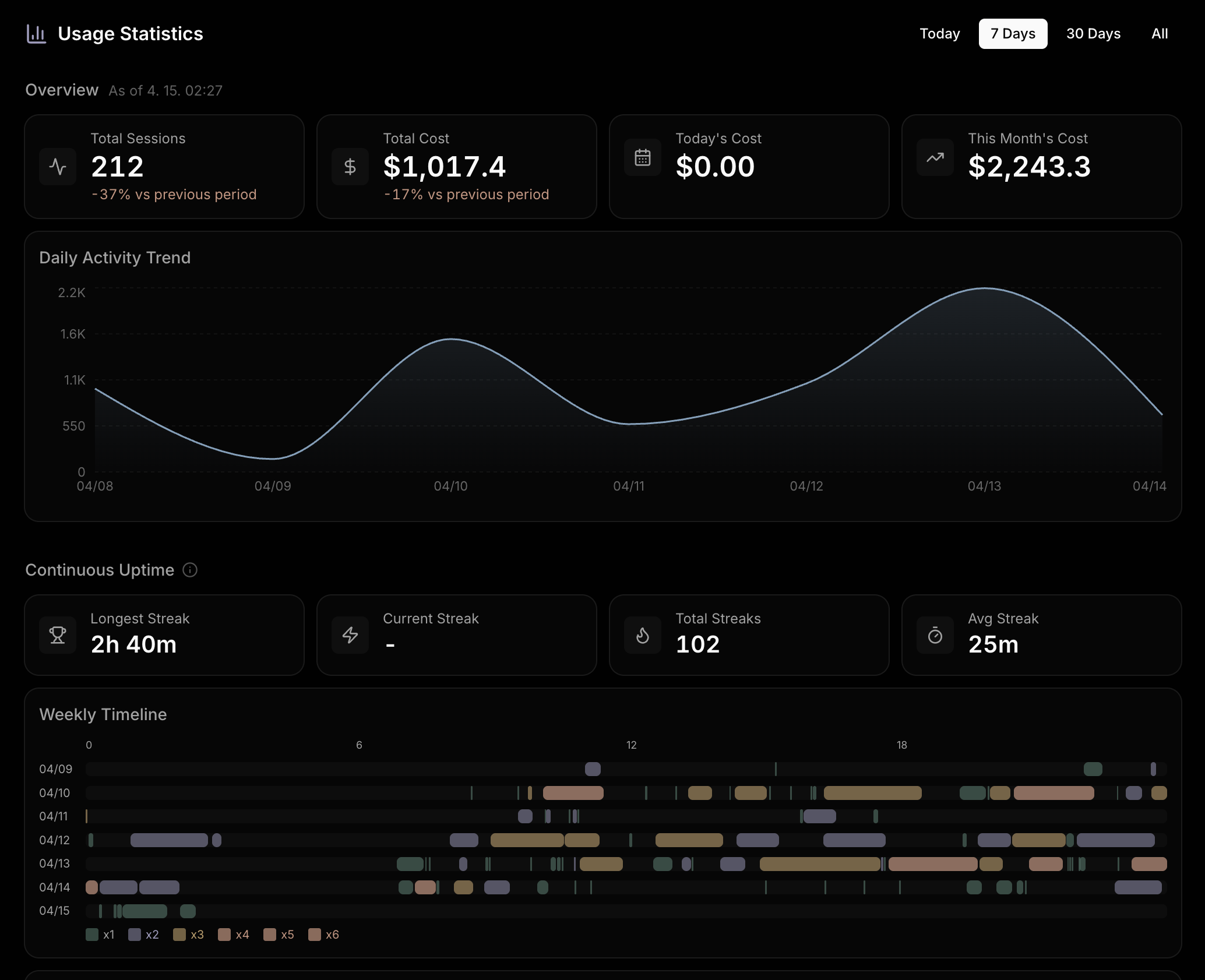Viewport: 1205px width, 980px height.
Task: Switch to the Today time range
Action: point(939,34)
